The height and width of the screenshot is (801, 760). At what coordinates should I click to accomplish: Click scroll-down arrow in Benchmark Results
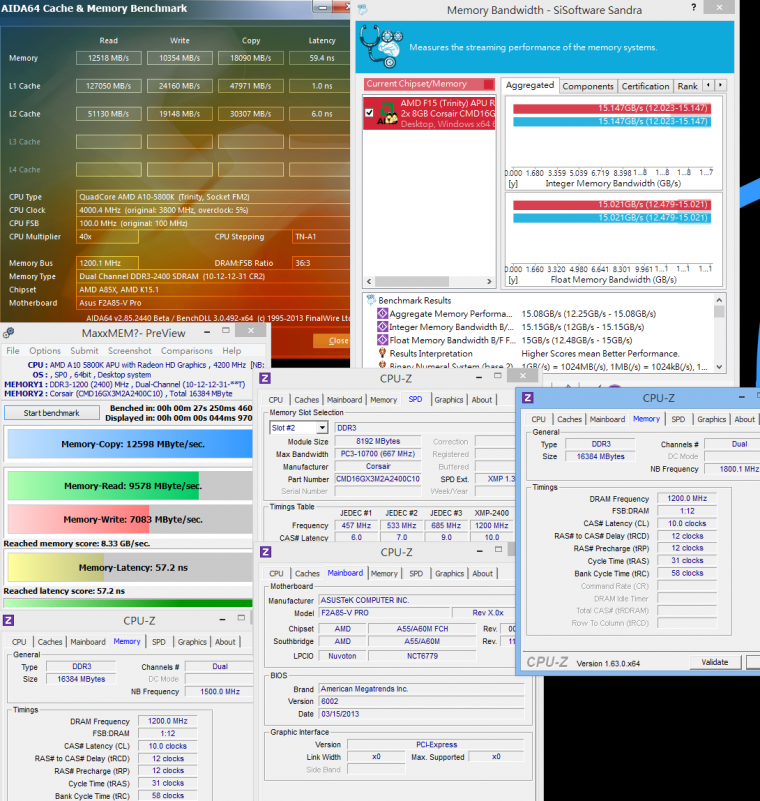[719, 366]
